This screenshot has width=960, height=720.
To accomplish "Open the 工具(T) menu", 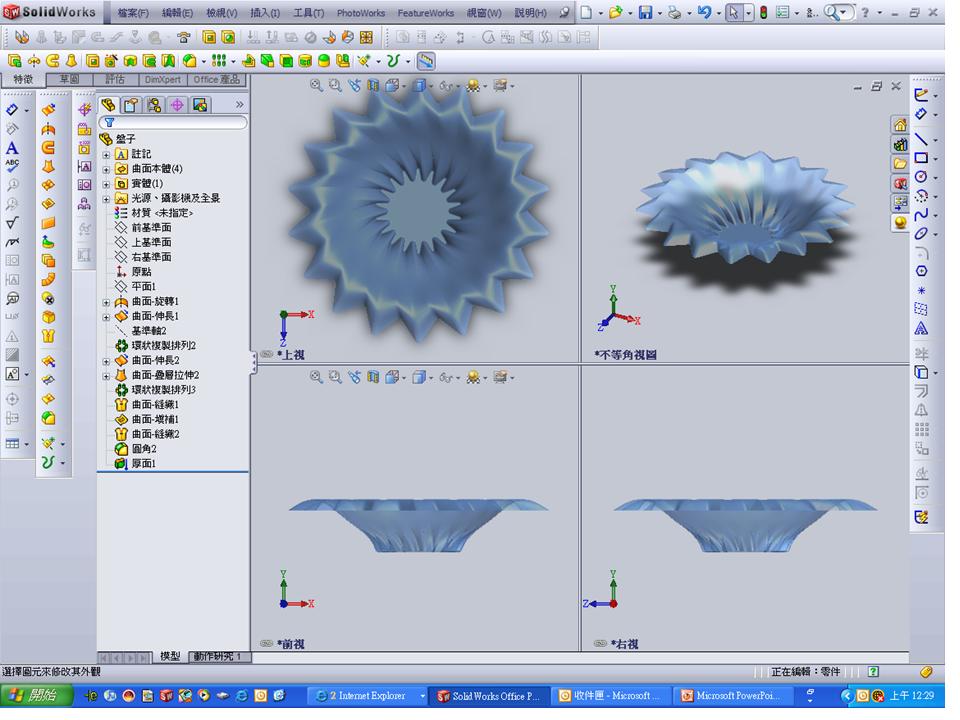I will click(x=308, y=12).
